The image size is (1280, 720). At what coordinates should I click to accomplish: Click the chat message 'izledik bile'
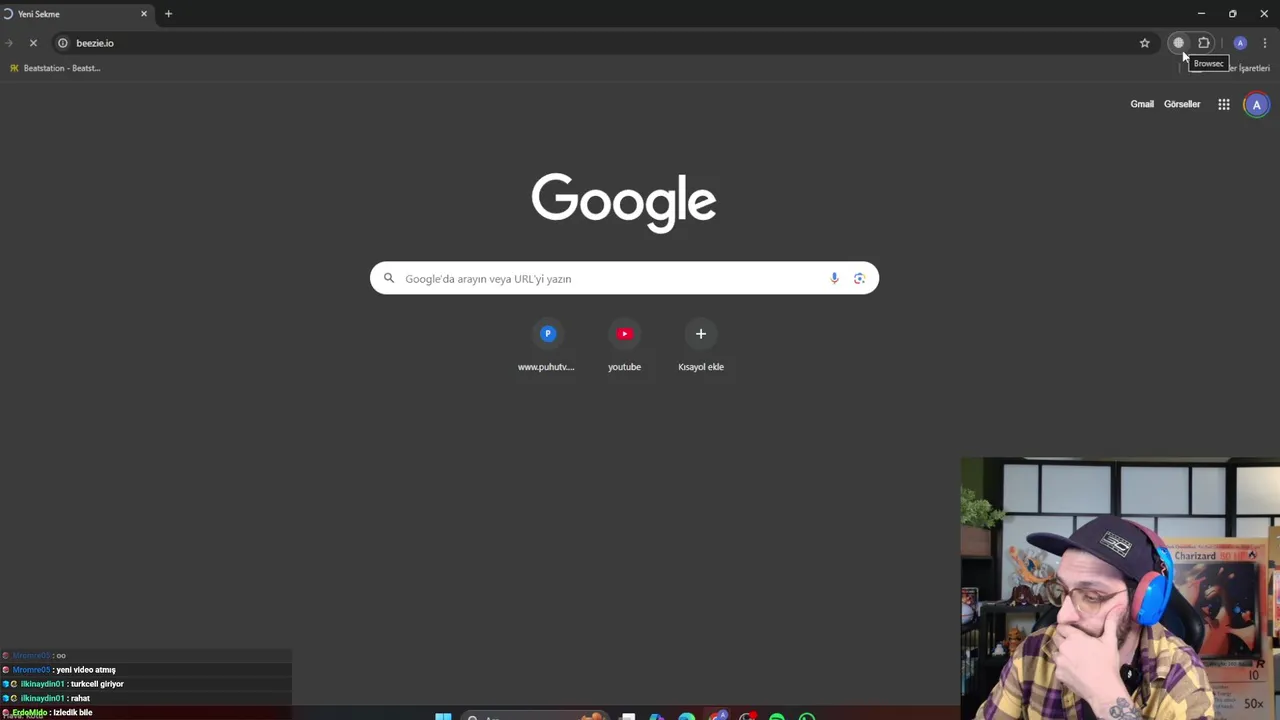click(x=73, y=713)
